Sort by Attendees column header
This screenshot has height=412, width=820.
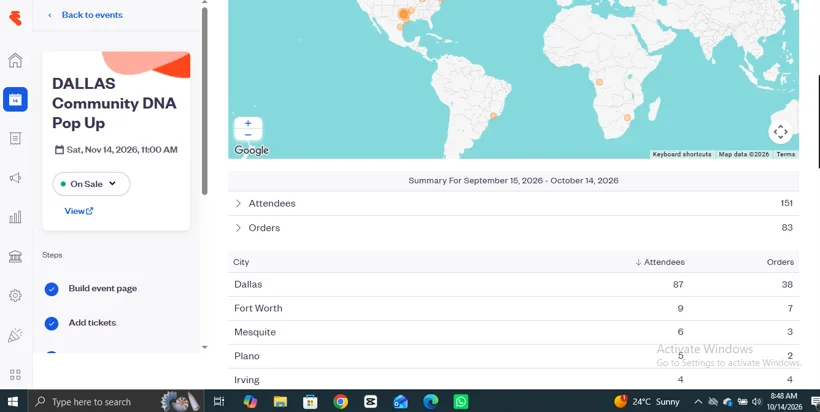(660, 262)
